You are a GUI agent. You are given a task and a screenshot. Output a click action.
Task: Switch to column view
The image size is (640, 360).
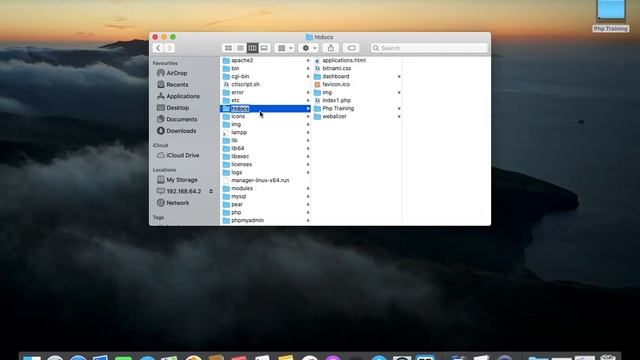252,48
